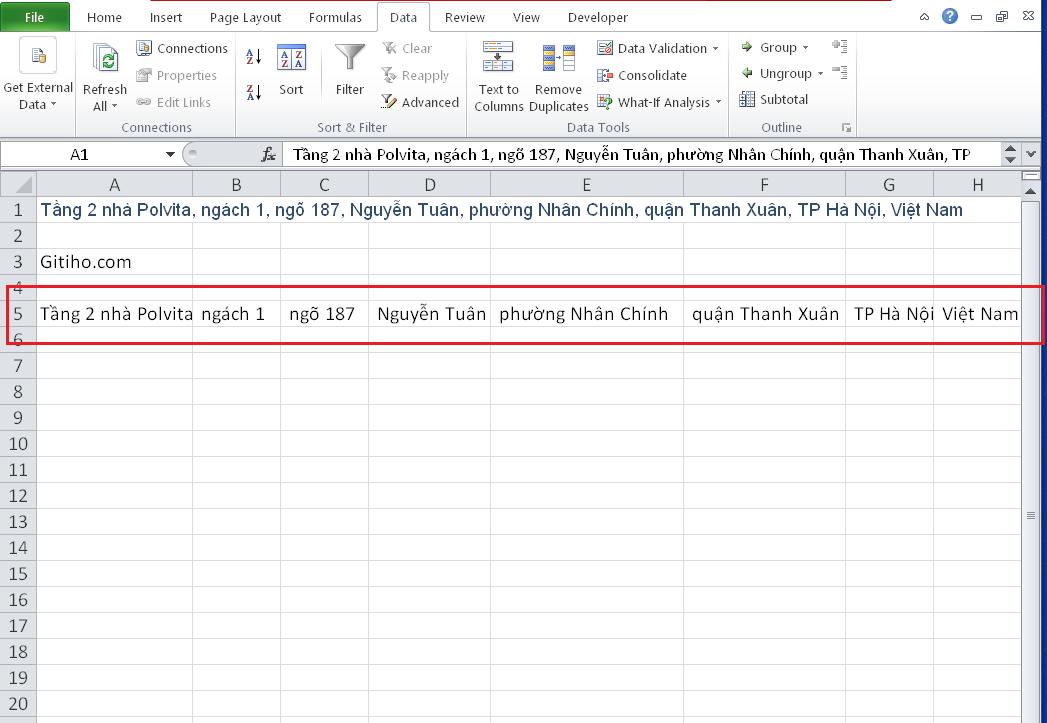The image size is (1047, 723).
Task: Click the Show Detail outline icon
Action: [840, 46]
